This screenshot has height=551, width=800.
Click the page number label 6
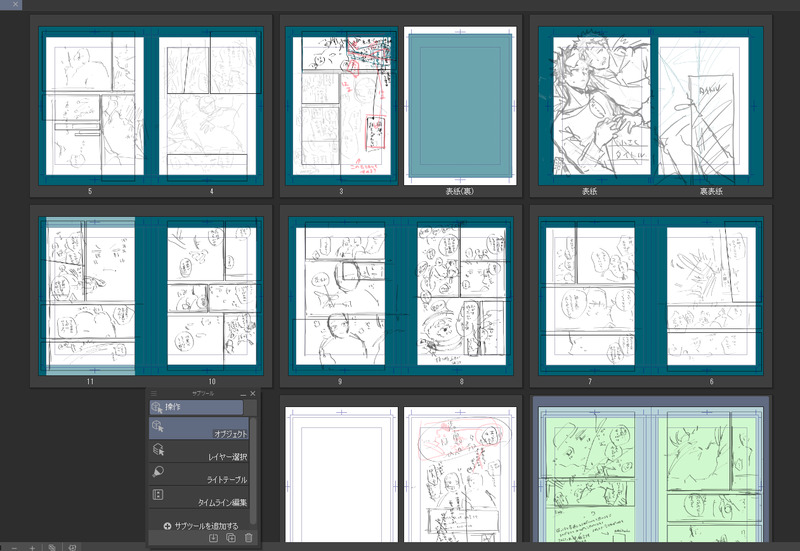tap(712, 382)
